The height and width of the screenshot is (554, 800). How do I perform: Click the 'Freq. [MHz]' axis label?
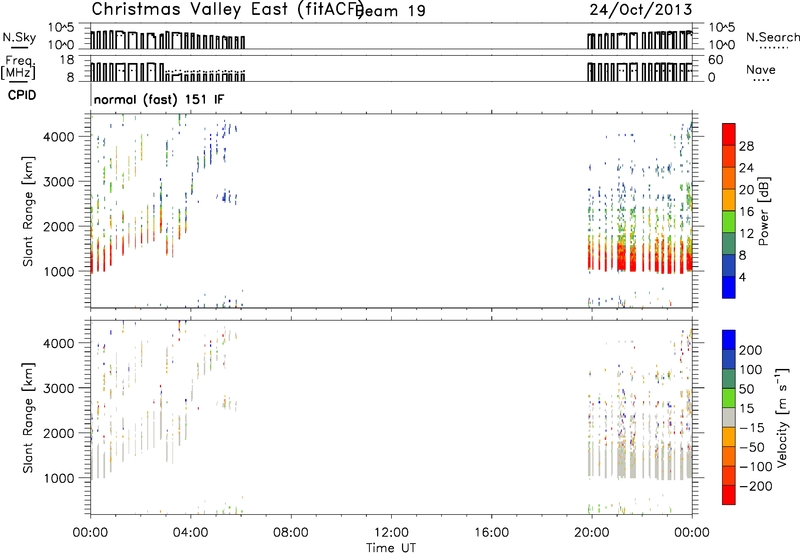(x=18, y=67)
